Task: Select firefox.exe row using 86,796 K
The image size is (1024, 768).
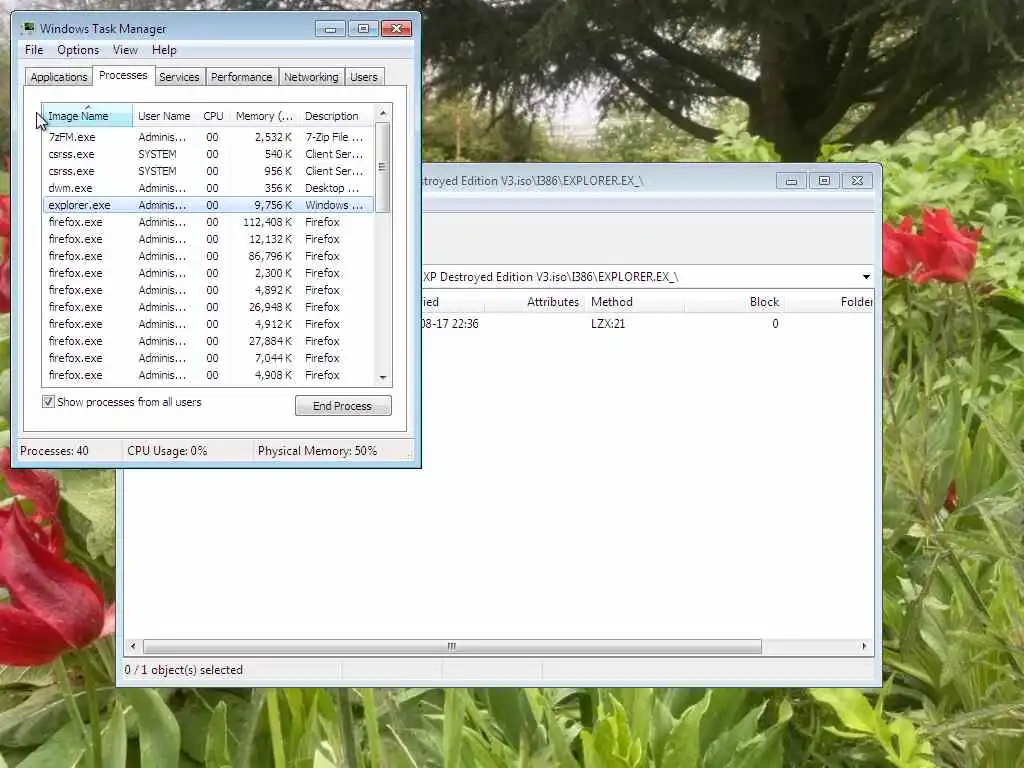Action: [208, 256]
